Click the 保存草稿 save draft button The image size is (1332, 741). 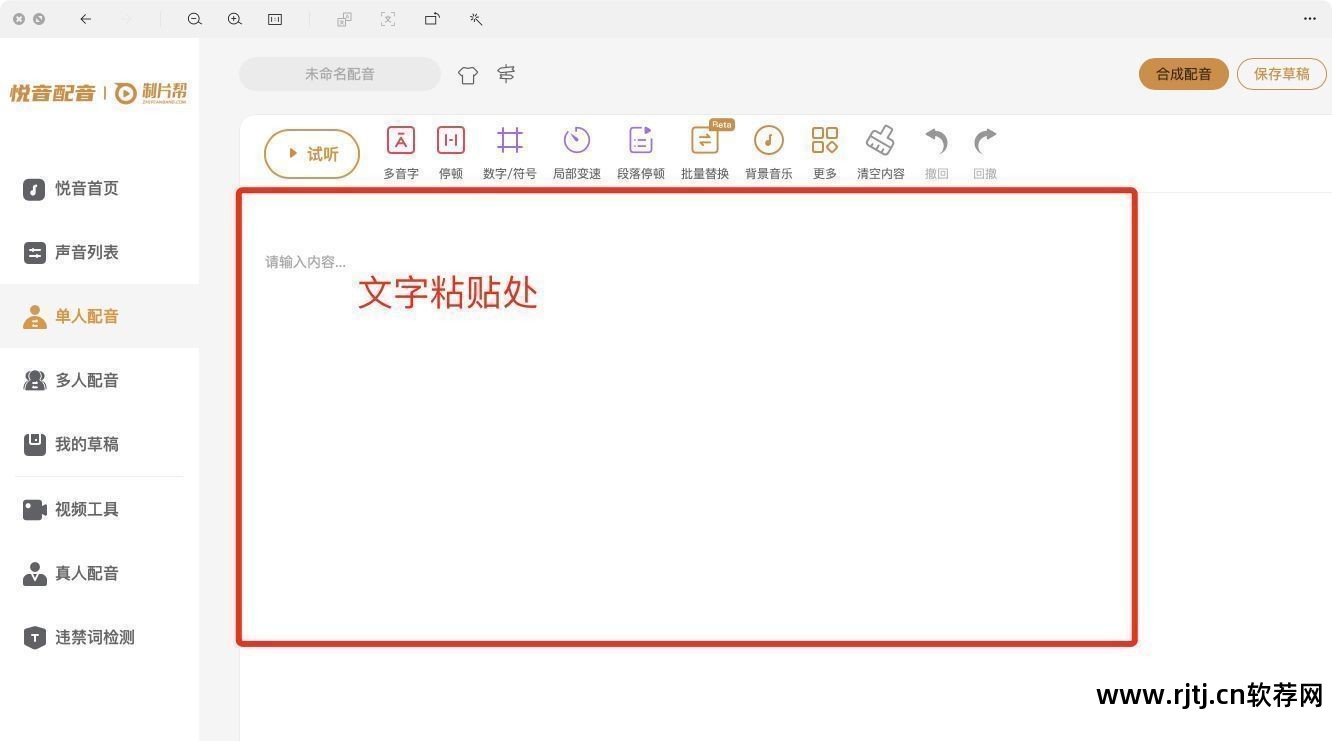[1282, 74]
